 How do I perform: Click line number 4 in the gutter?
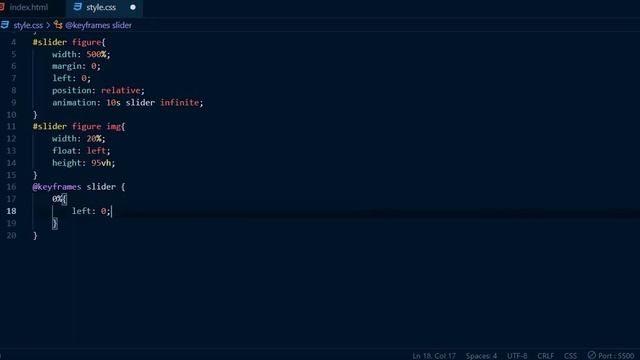tap(13, 42)
